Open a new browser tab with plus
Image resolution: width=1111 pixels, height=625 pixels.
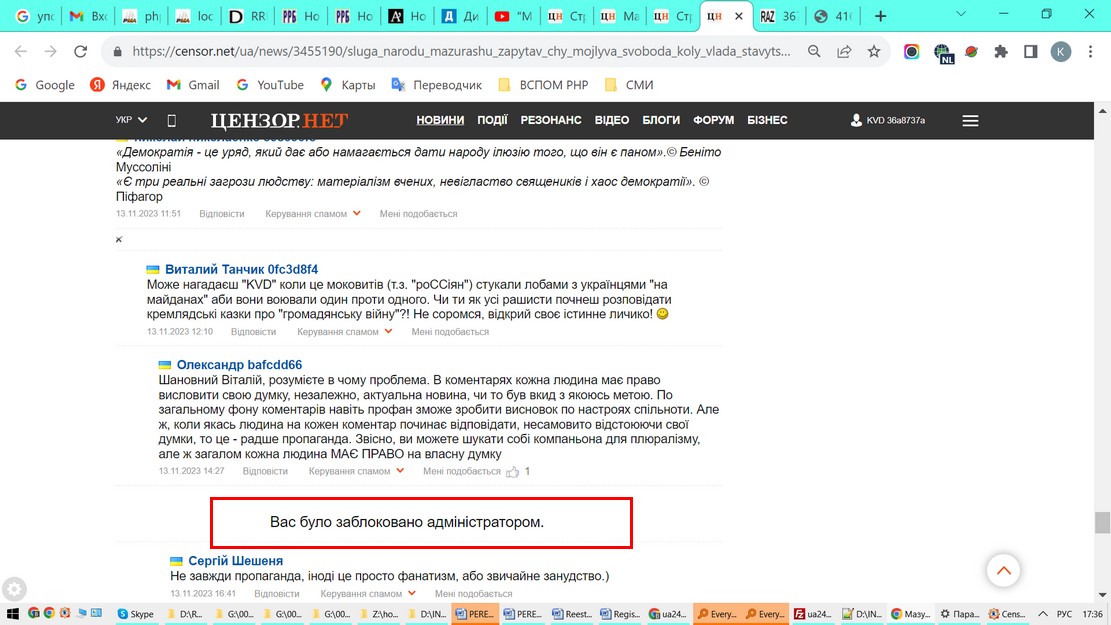tap(880, 16)
